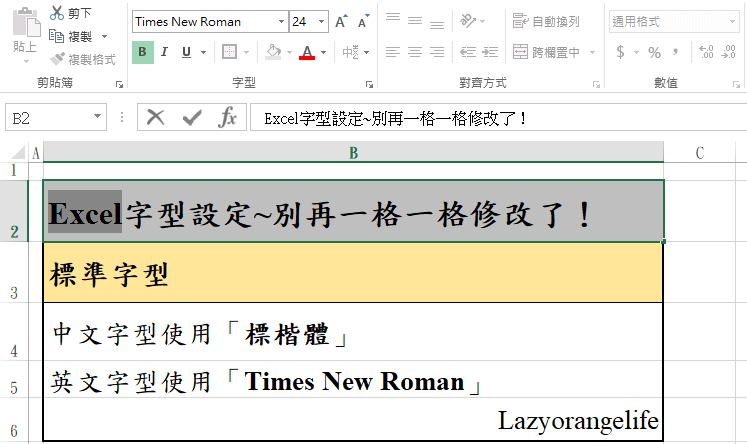
Task: Decrease font size with small A icon
Action: pyautogui.click(x=364, y=21)
